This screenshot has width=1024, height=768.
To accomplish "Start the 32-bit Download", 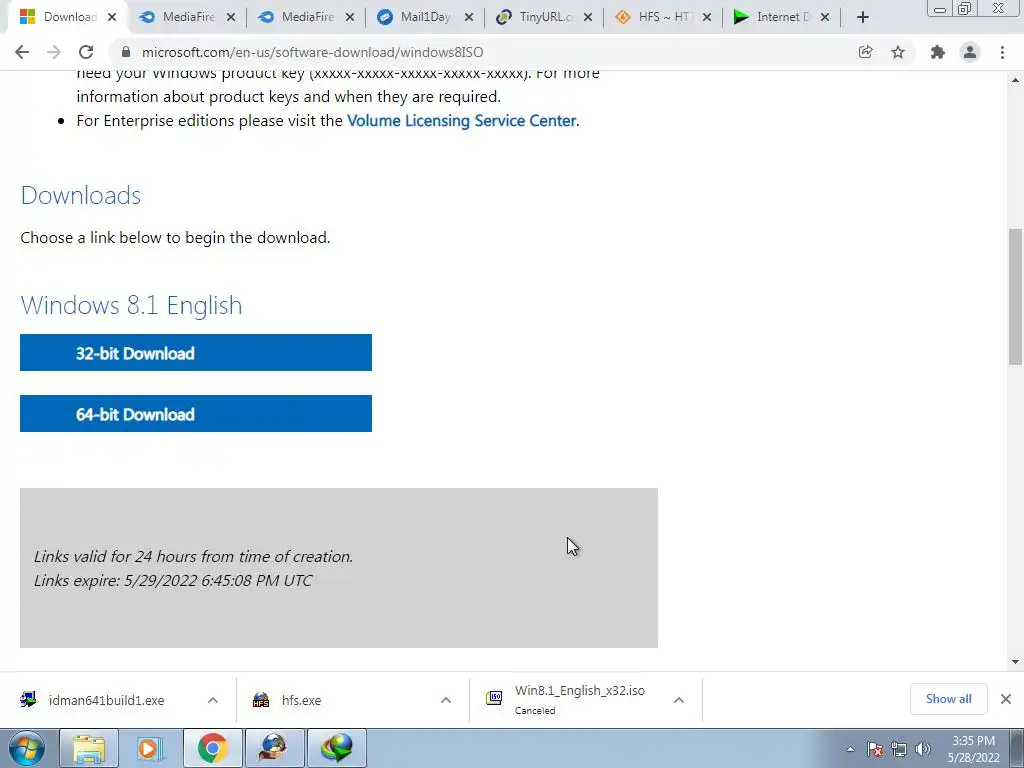I will click(196, 353).
